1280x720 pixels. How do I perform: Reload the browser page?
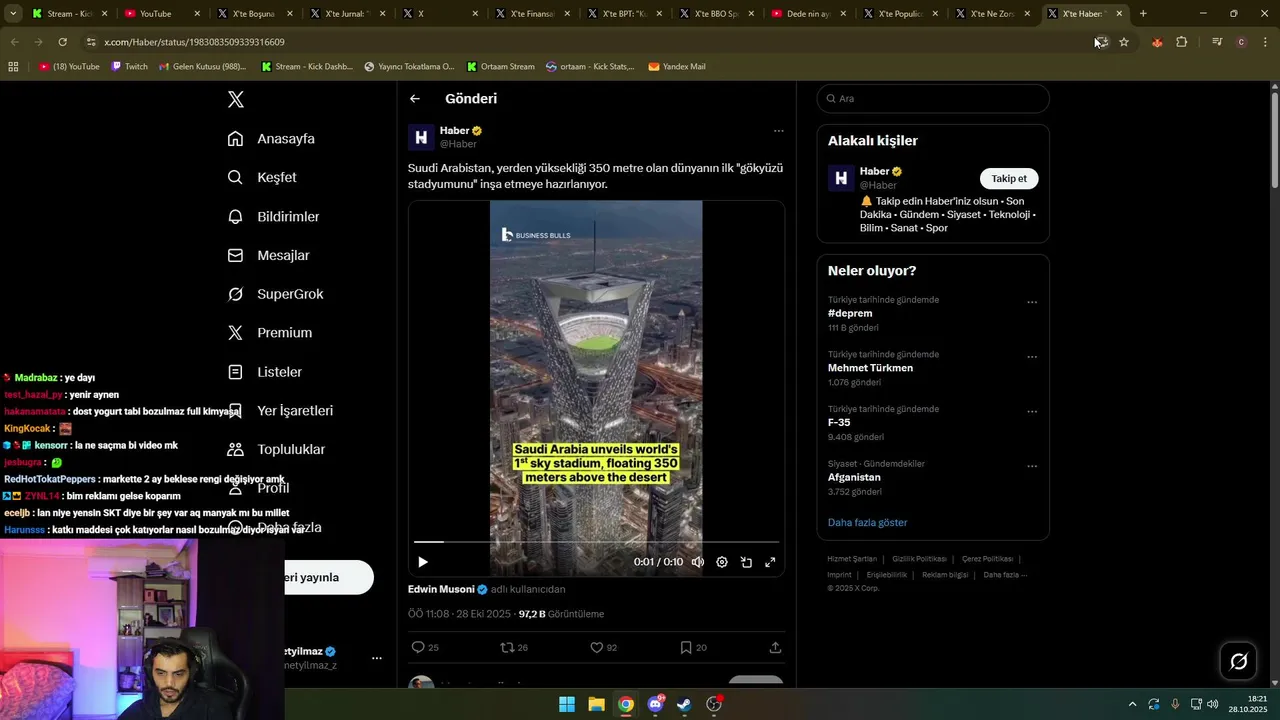click(x=62, y=42)
